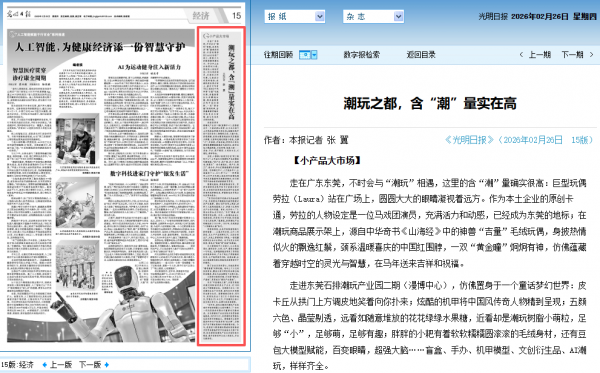Click the 15版:经济 page label

(17, 365)
